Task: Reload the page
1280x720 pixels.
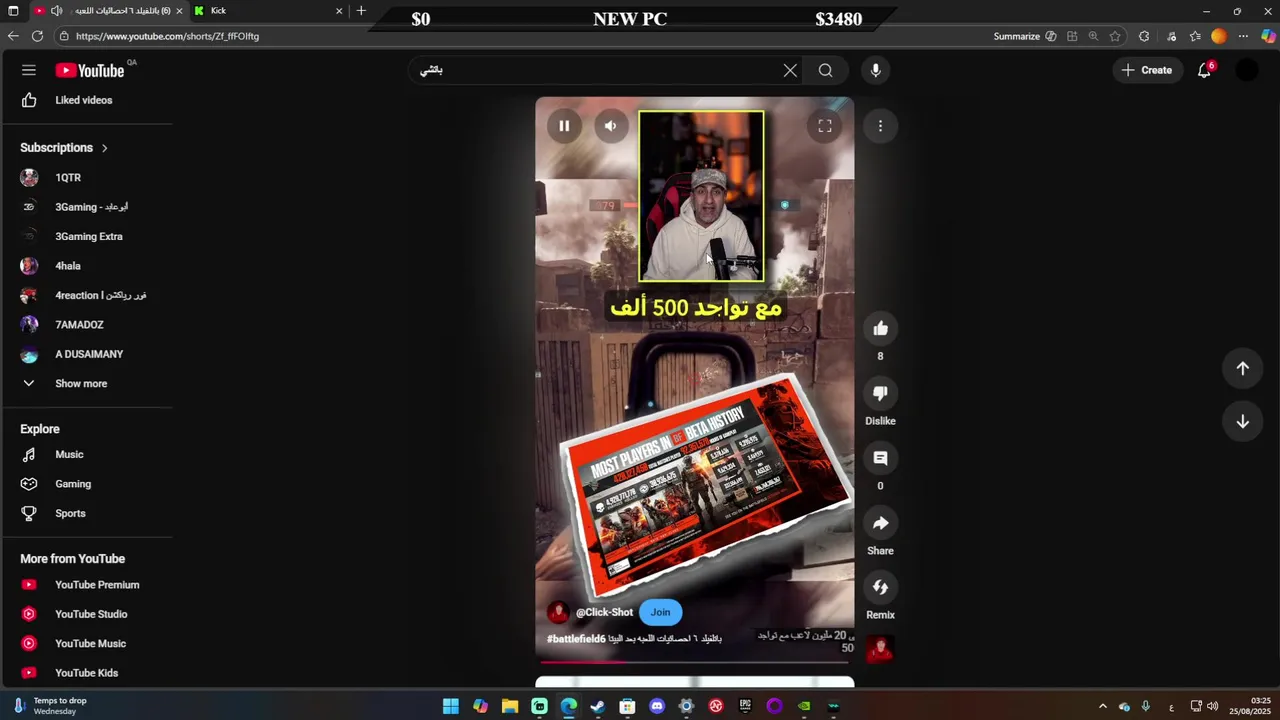Action: tap(37, 36)
